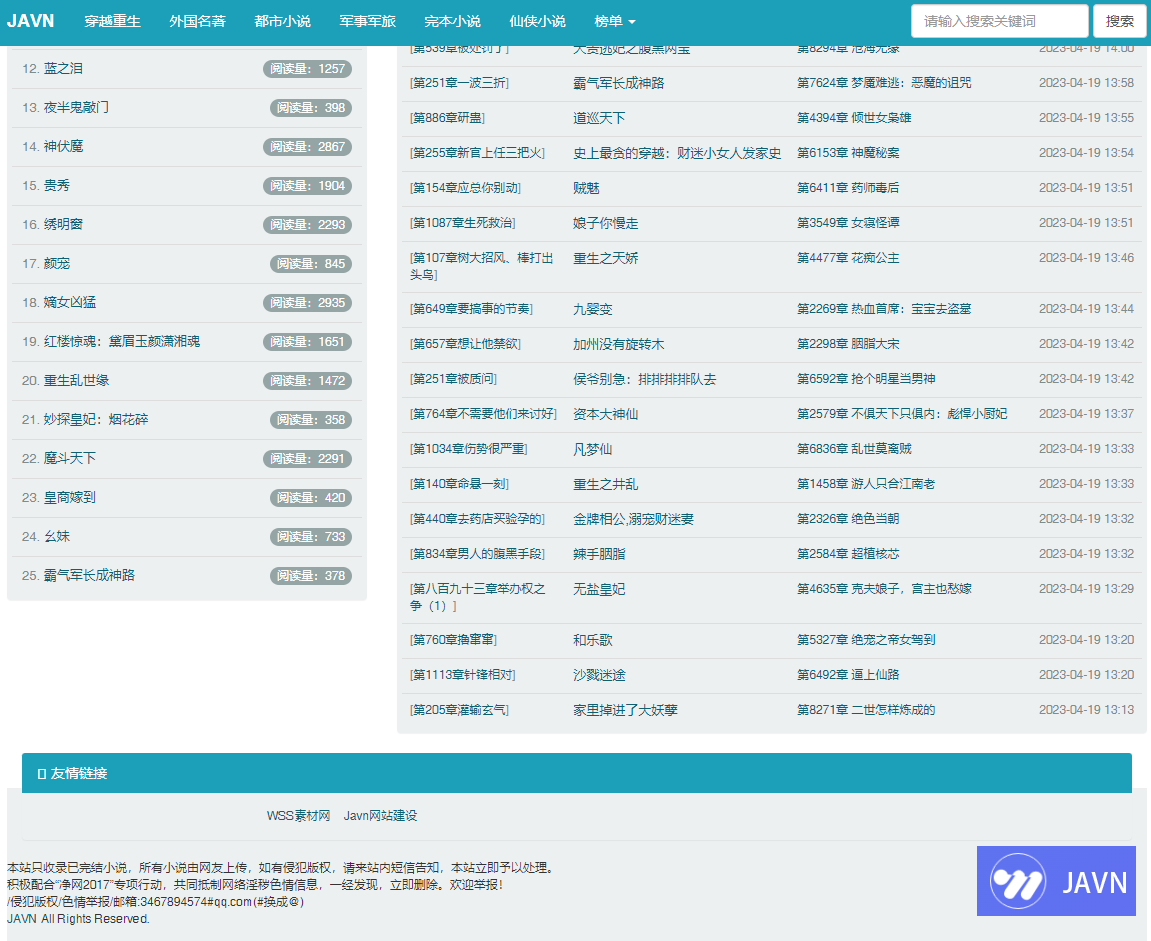Open 霸气军长成神路 in the ranking list

90,575
